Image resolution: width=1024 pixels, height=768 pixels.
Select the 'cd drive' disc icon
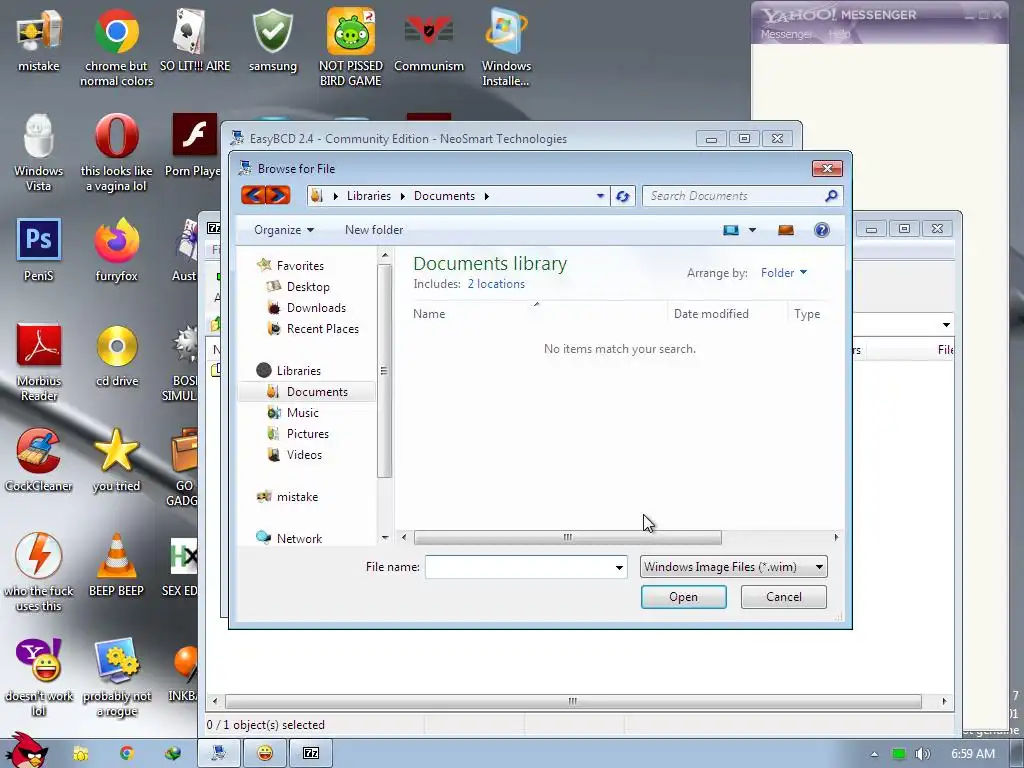pyautogui.click(x=116, y=355)
